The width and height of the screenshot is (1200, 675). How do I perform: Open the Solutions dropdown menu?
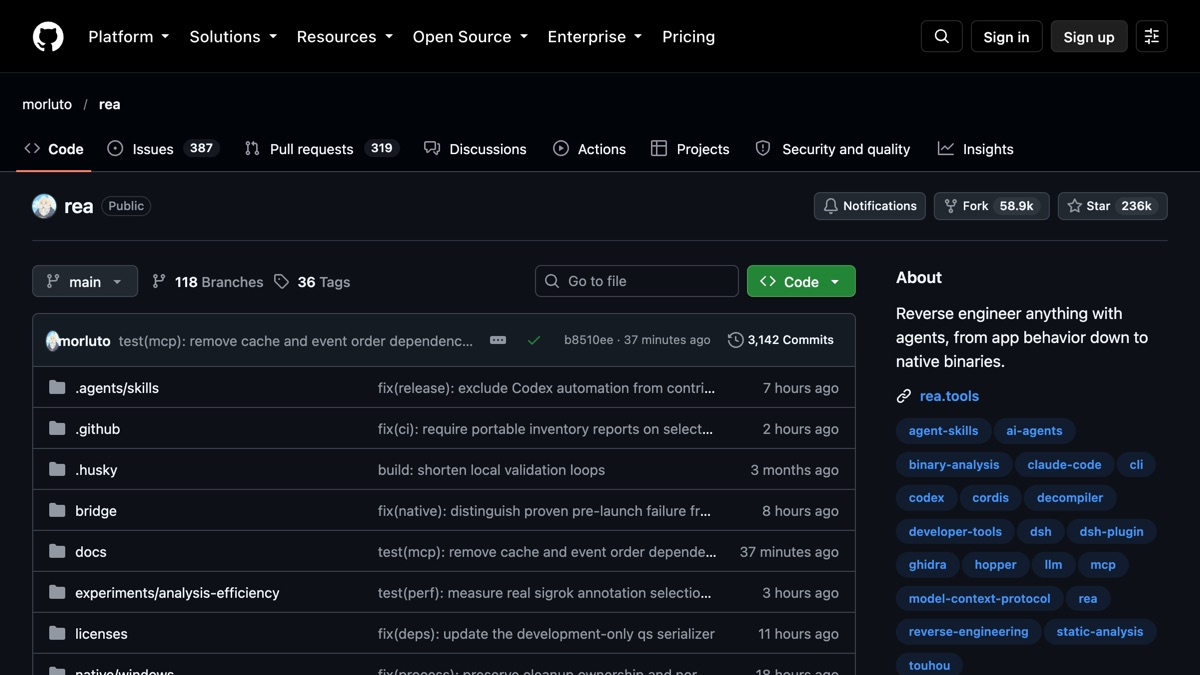233,37
